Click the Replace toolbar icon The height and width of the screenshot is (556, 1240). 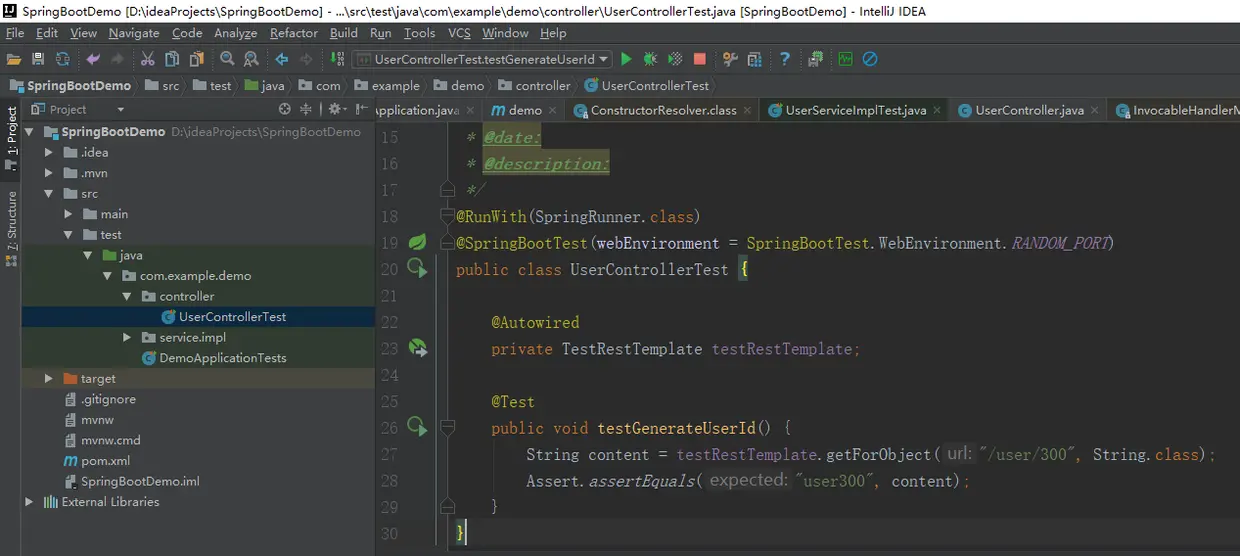(251, 60)
